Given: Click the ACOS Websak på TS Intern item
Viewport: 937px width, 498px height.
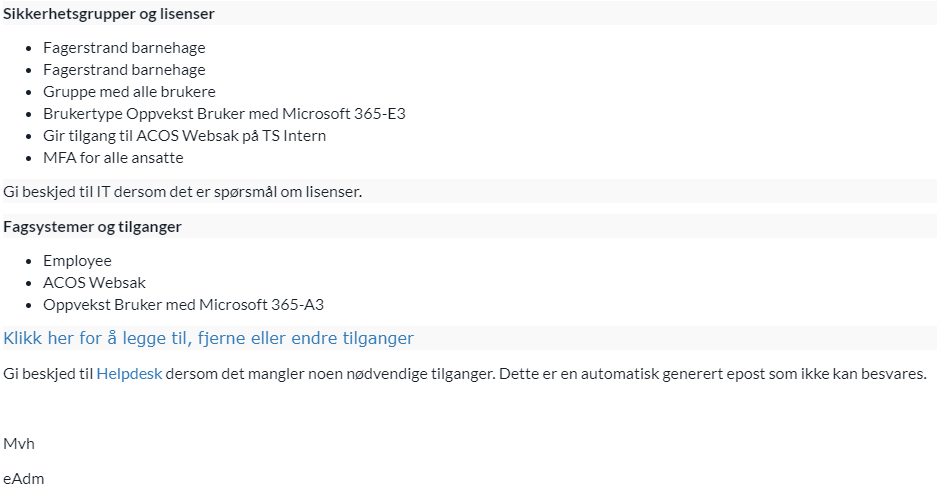Looking at the screenshot, I should click(185, 136).
